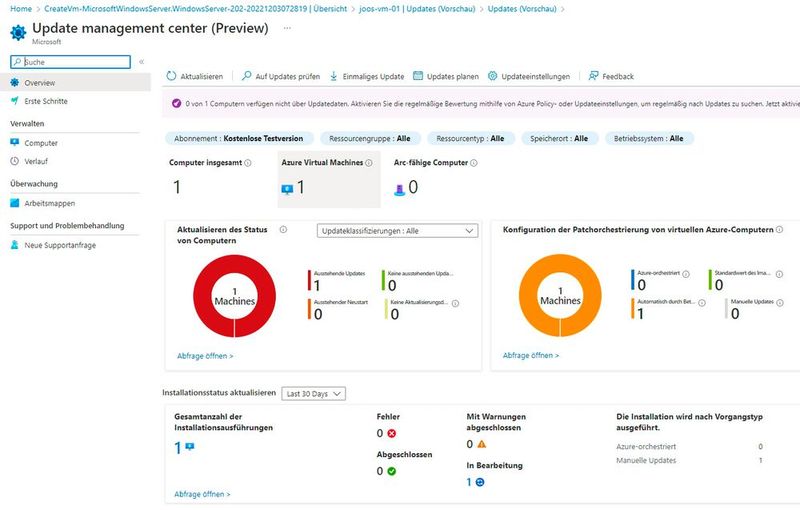Select the Azure Virtual Machines count tile
800x510 pixels.
pos(329,179)
